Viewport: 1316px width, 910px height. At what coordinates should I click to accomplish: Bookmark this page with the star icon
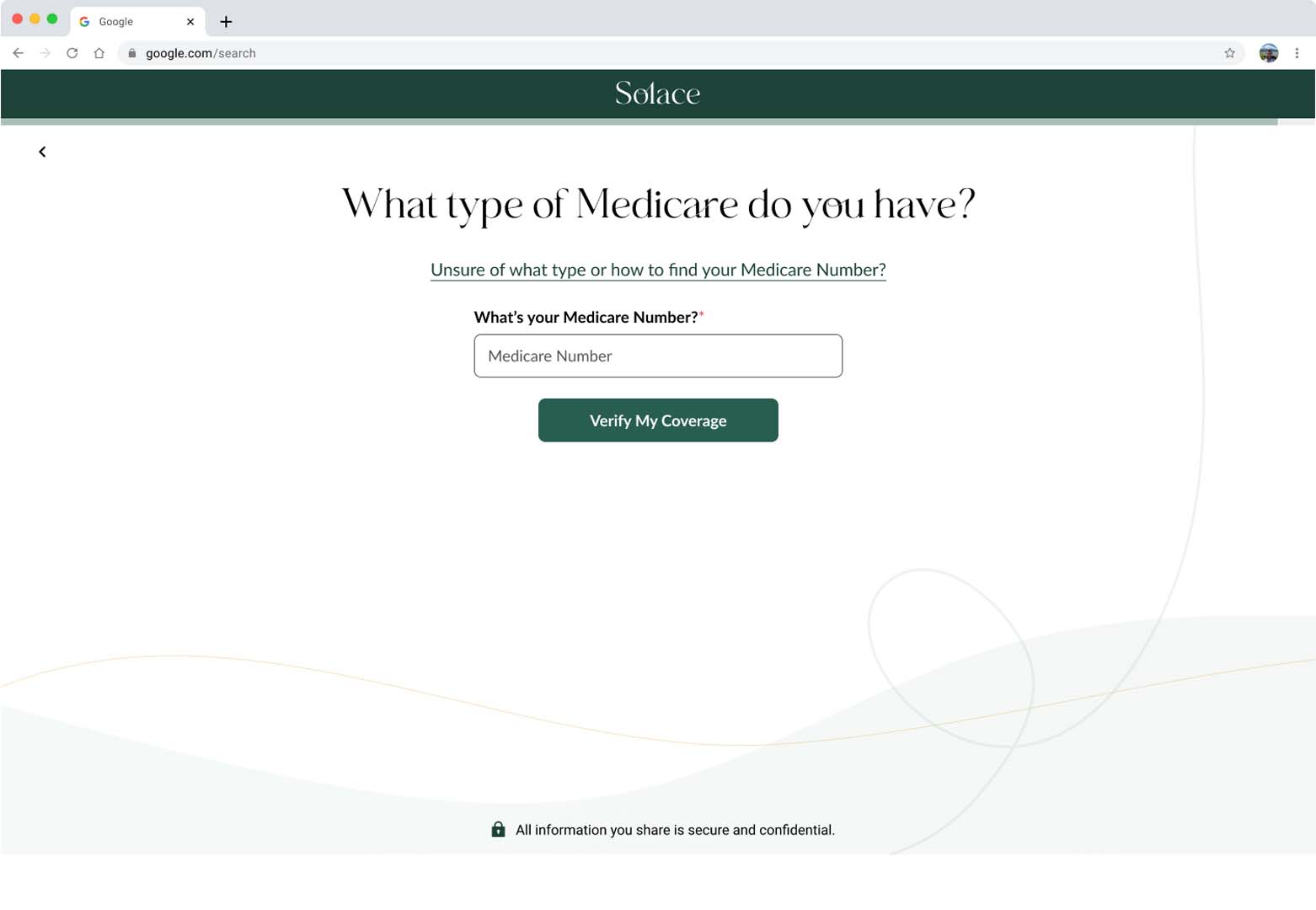click(x=1229, y=53)
